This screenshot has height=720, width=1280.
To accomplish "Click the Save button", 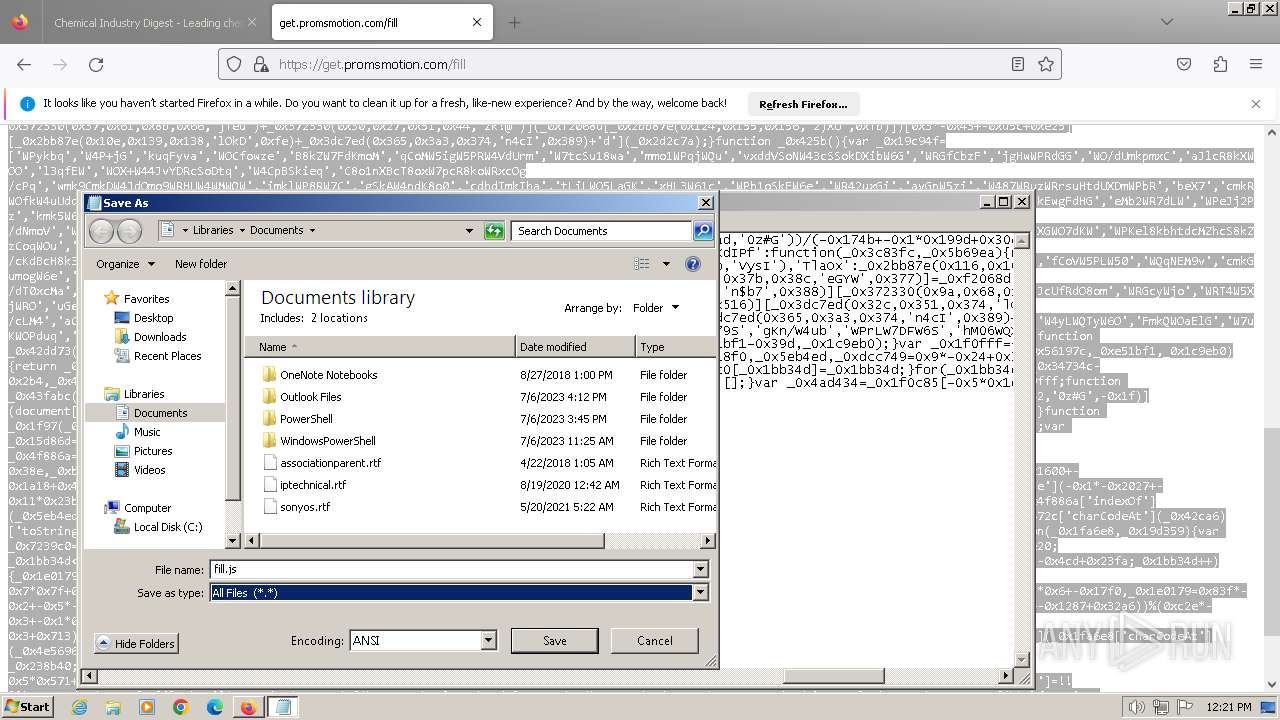I will tap(555, 641).
